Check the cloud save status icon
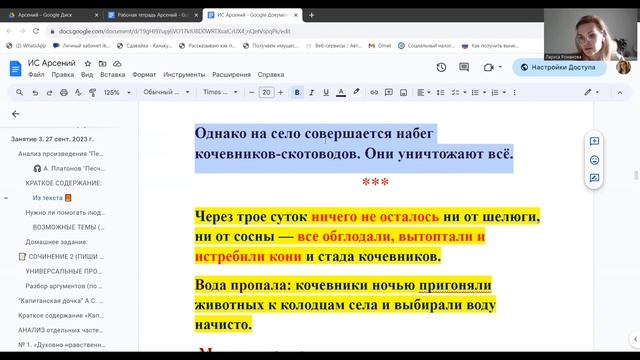 coord(117,64)
